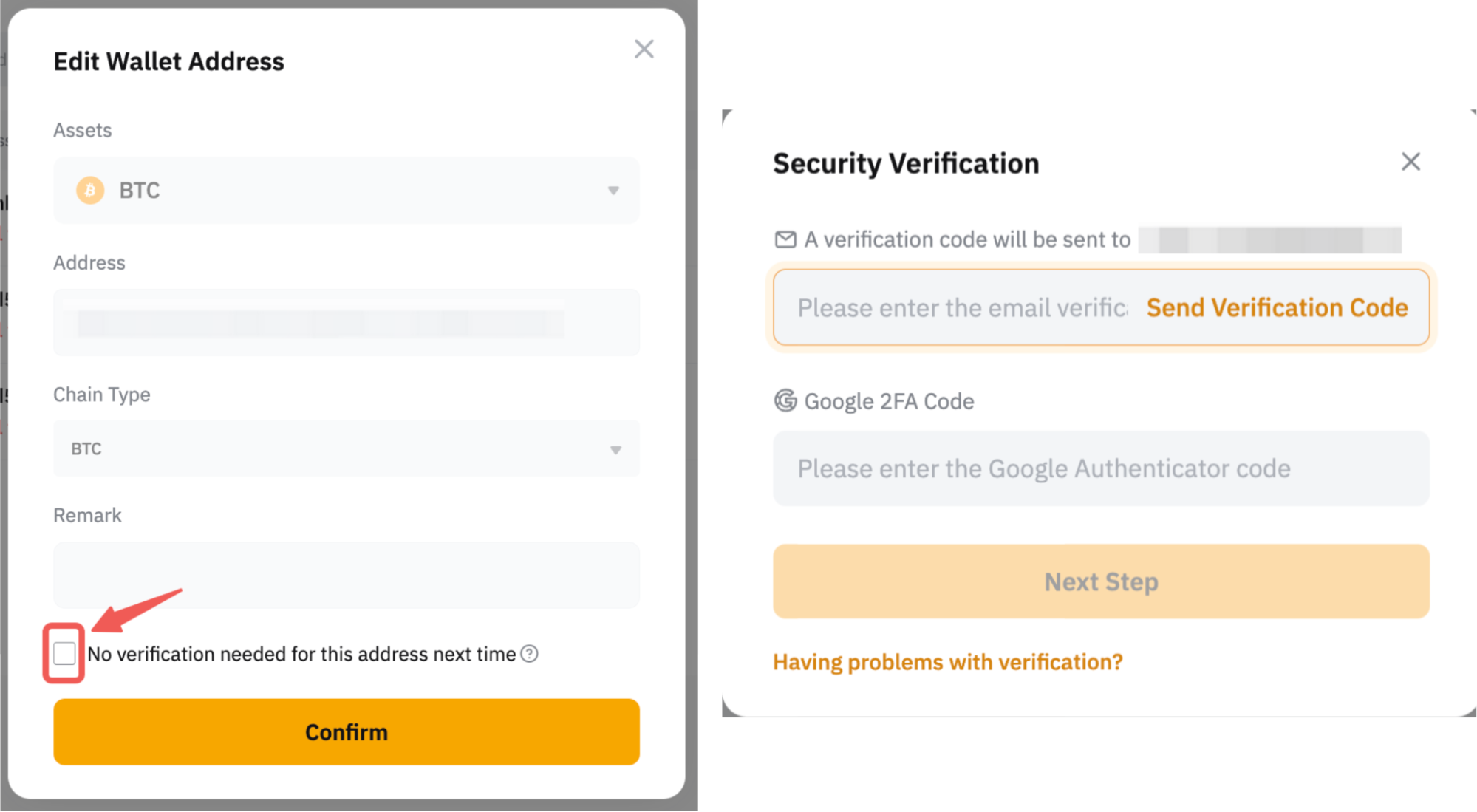Open Having problems with verification link

point(947,662)
